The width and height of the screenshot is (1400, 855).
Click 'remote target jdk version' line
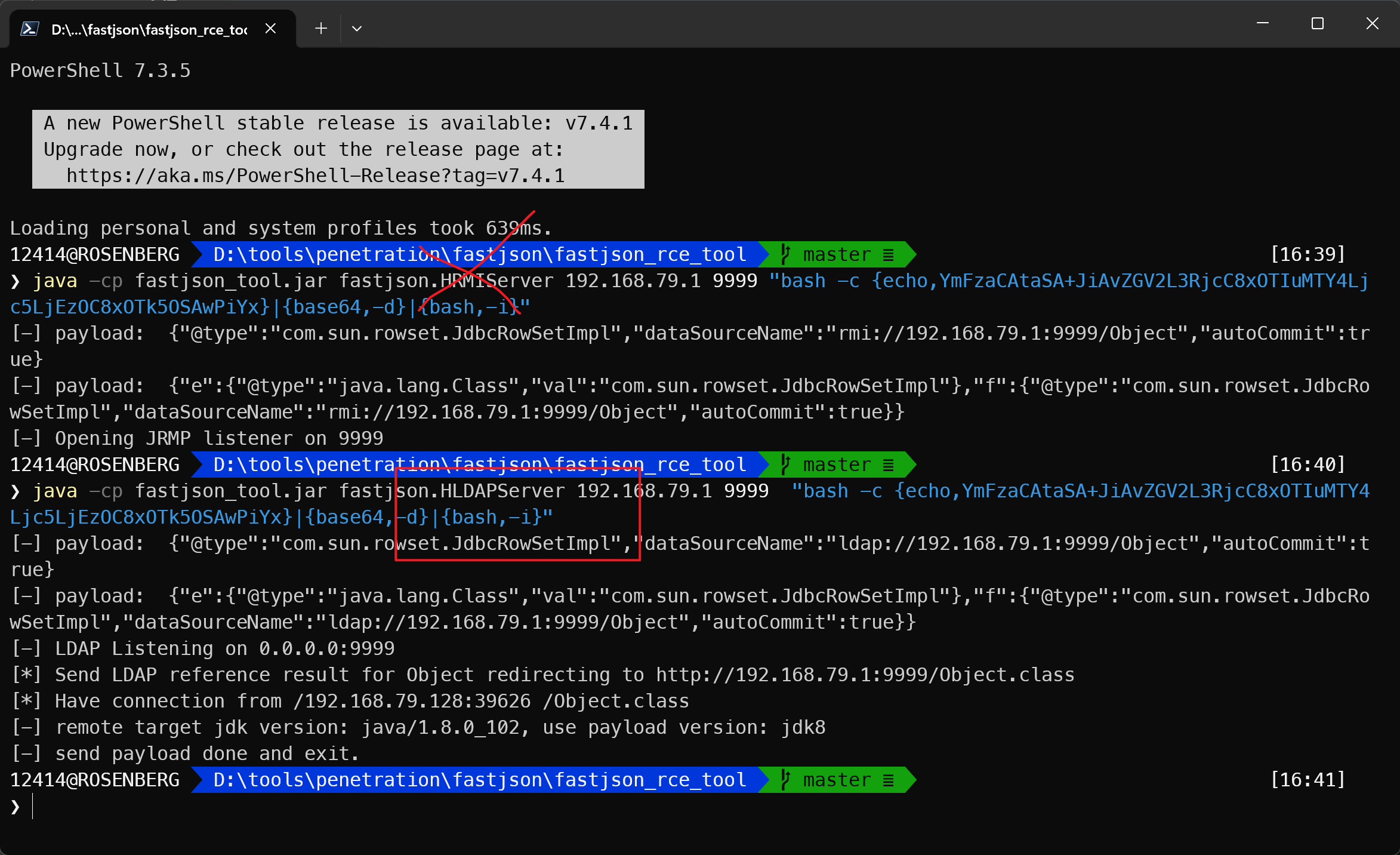(418, 727)
